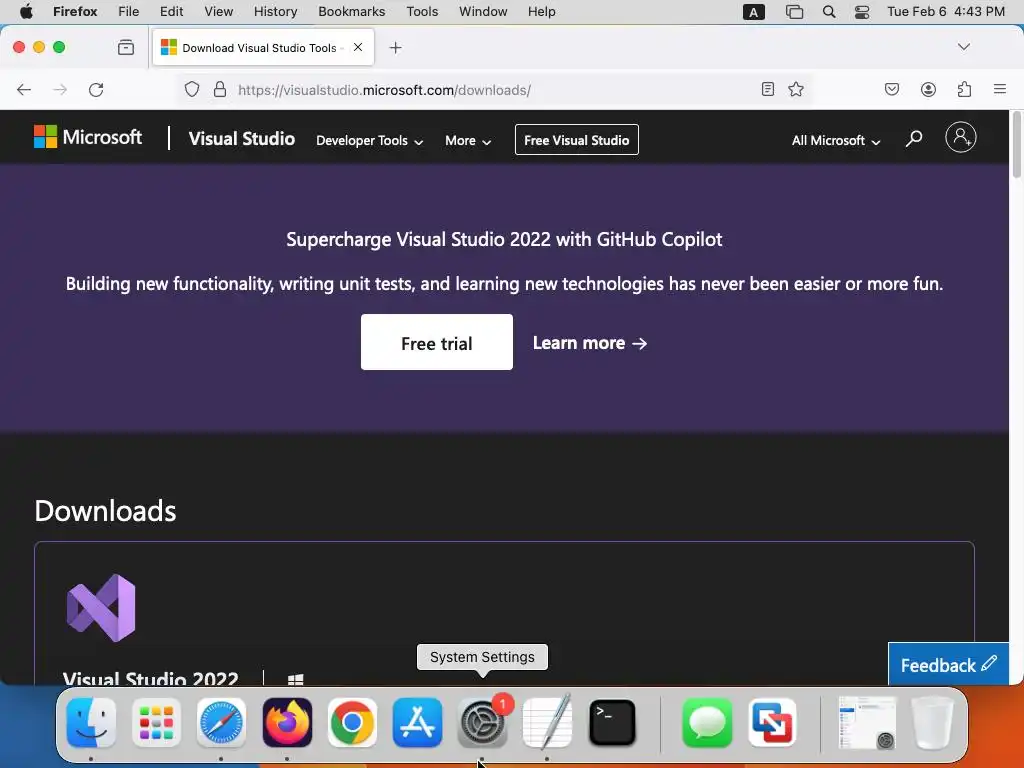Viewport: 1024px width, 768px height.
Task: Open the extensions puzzle icon
Action: pyautogui.click(x=964, y=89)
